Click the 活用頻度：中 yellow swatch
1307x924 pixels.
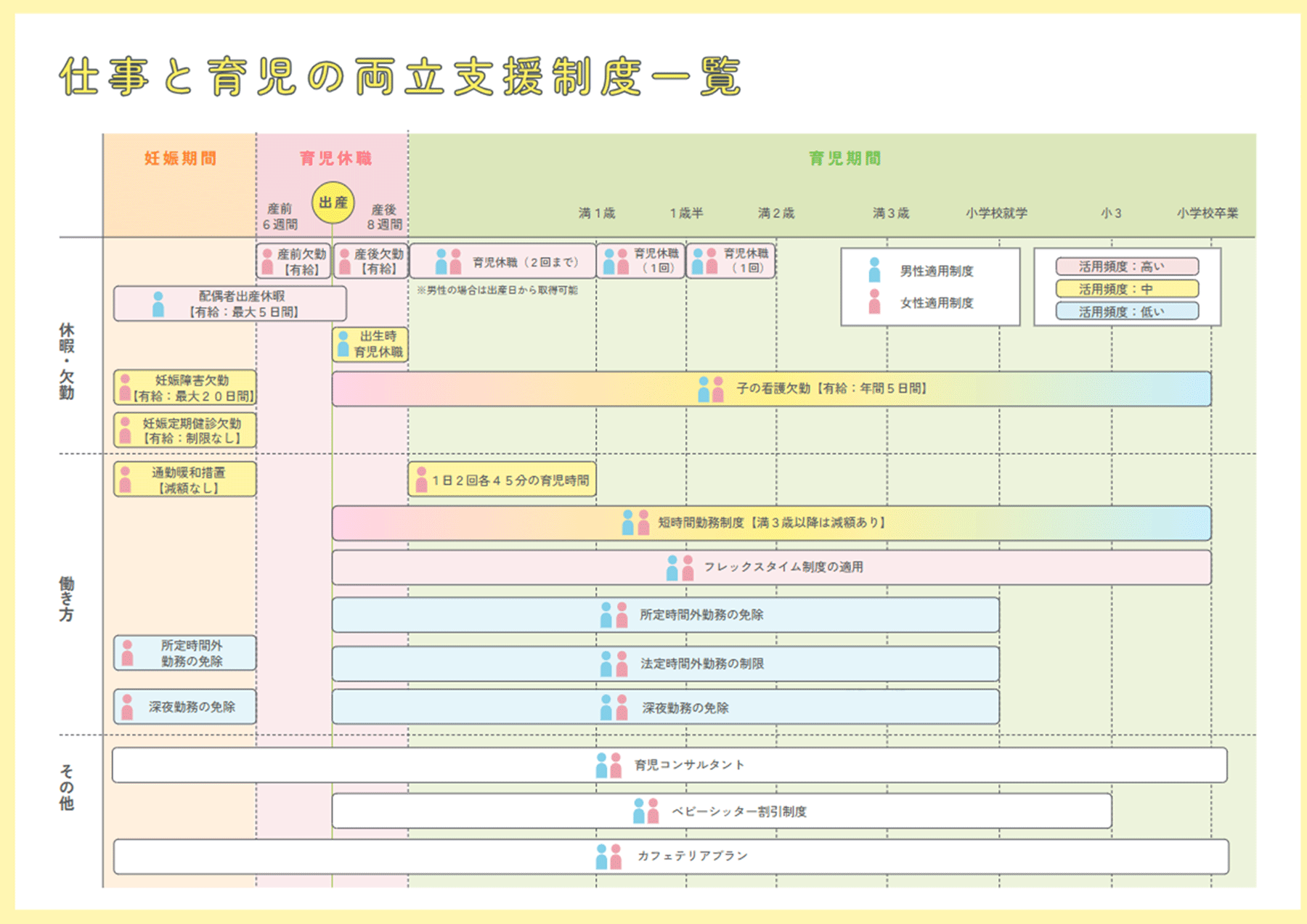click(x=1126, y=289)
